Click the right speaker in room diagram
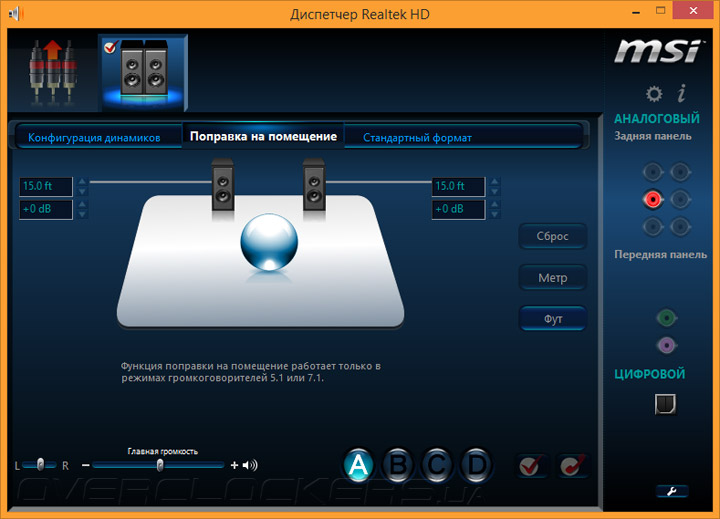The width and height of the screenshot is (720, 519). 314,185
